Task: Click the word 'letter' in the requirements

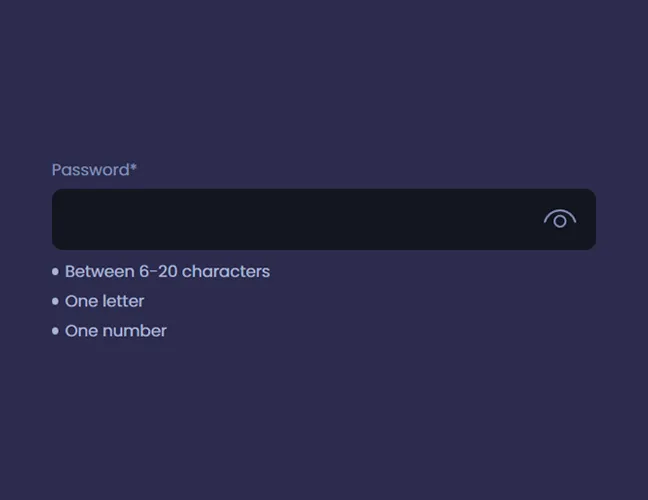Action: point(122,301)
